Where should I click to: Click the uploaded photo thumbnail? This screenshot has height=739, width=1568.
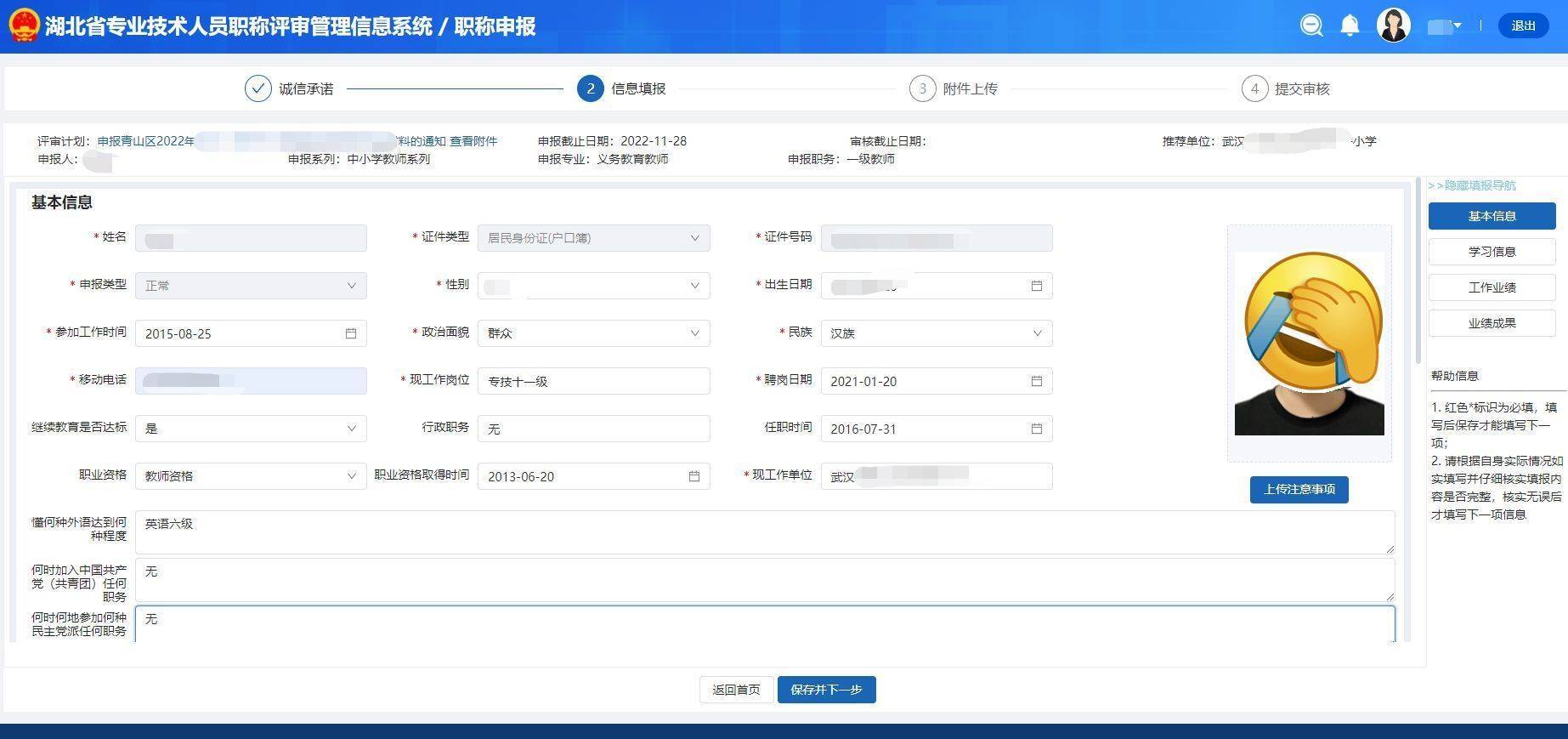(x=1309, y=344)
